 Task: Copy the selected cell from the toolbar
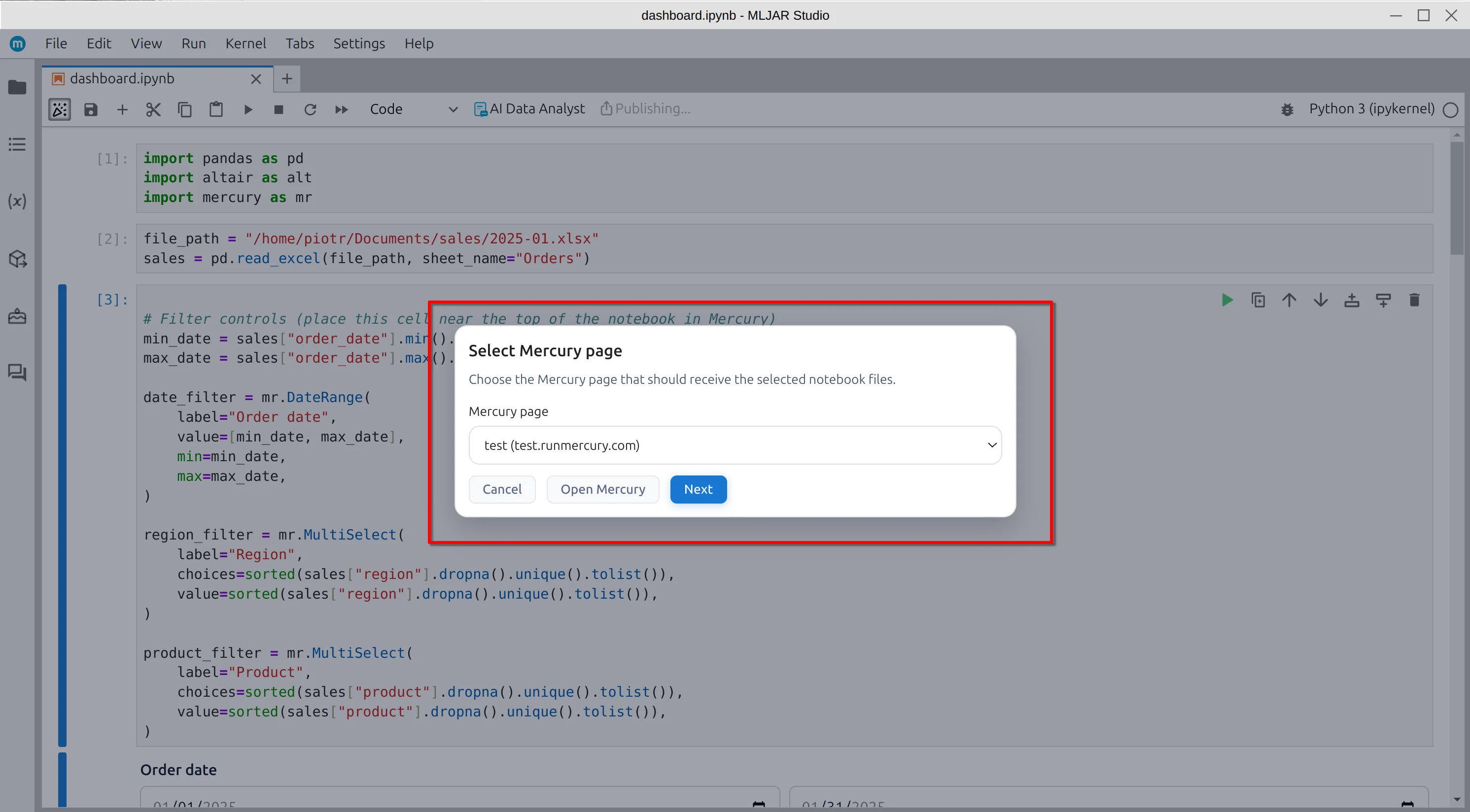click(x=185, y=109)
